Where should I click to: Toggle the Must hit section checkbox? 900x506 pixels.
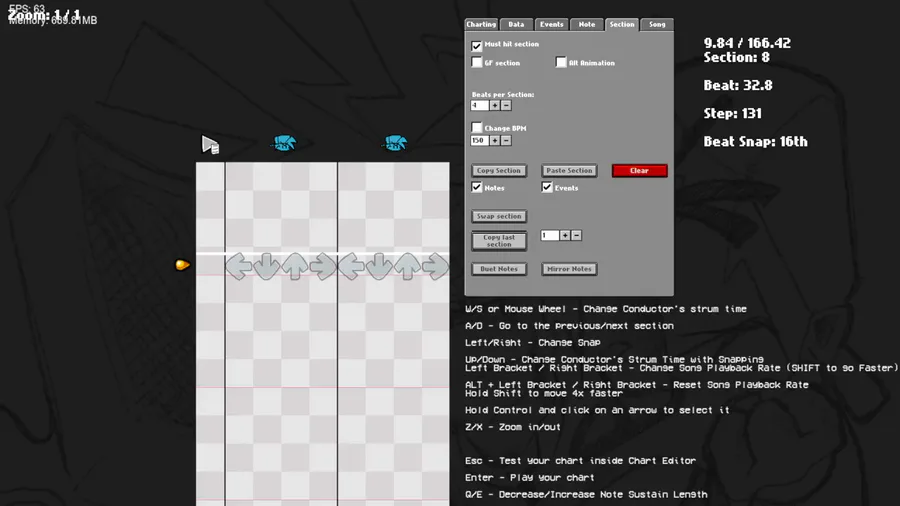click(476, 45)
